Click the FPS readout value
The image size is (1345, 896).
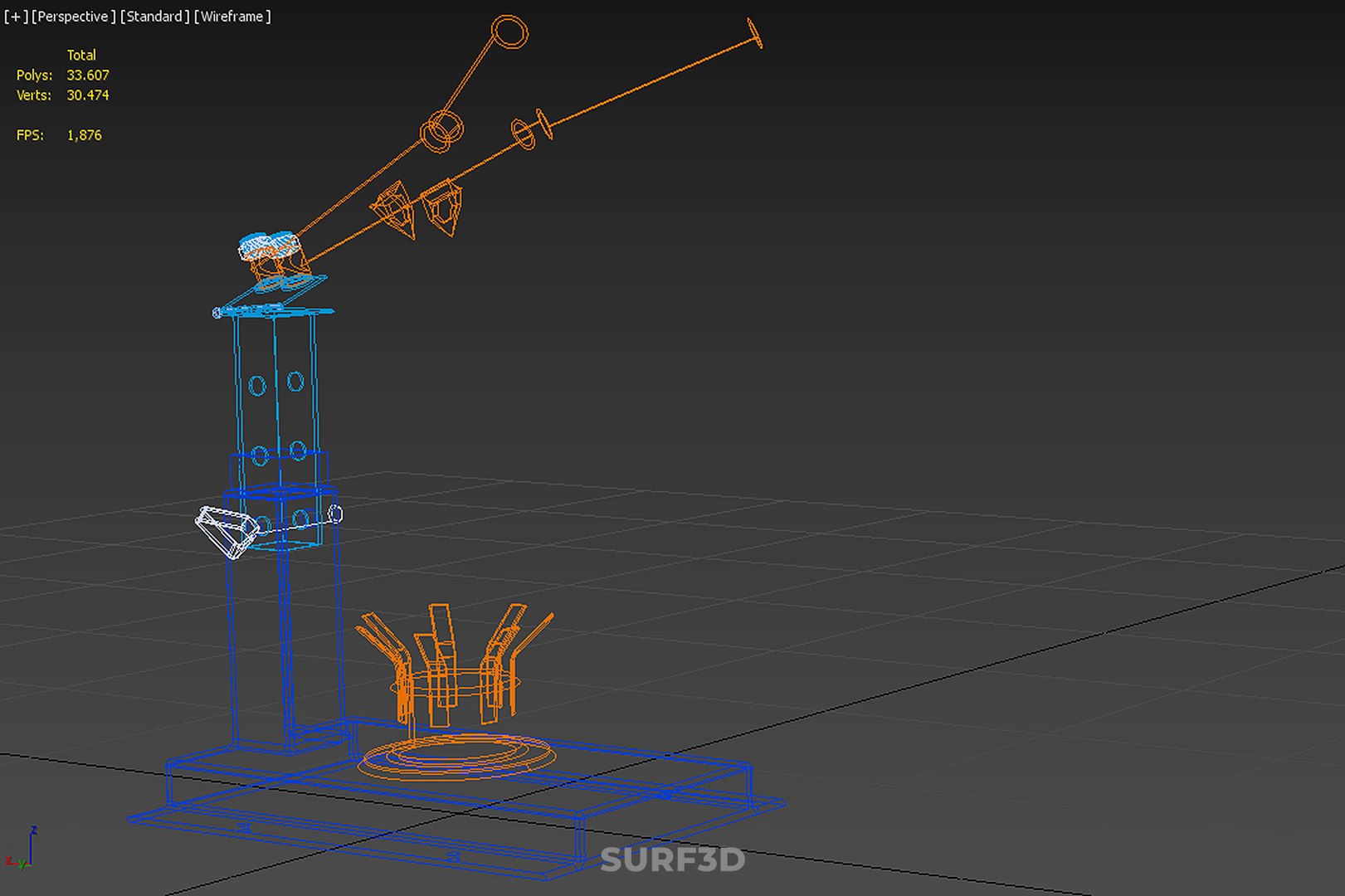pos(84,135)
